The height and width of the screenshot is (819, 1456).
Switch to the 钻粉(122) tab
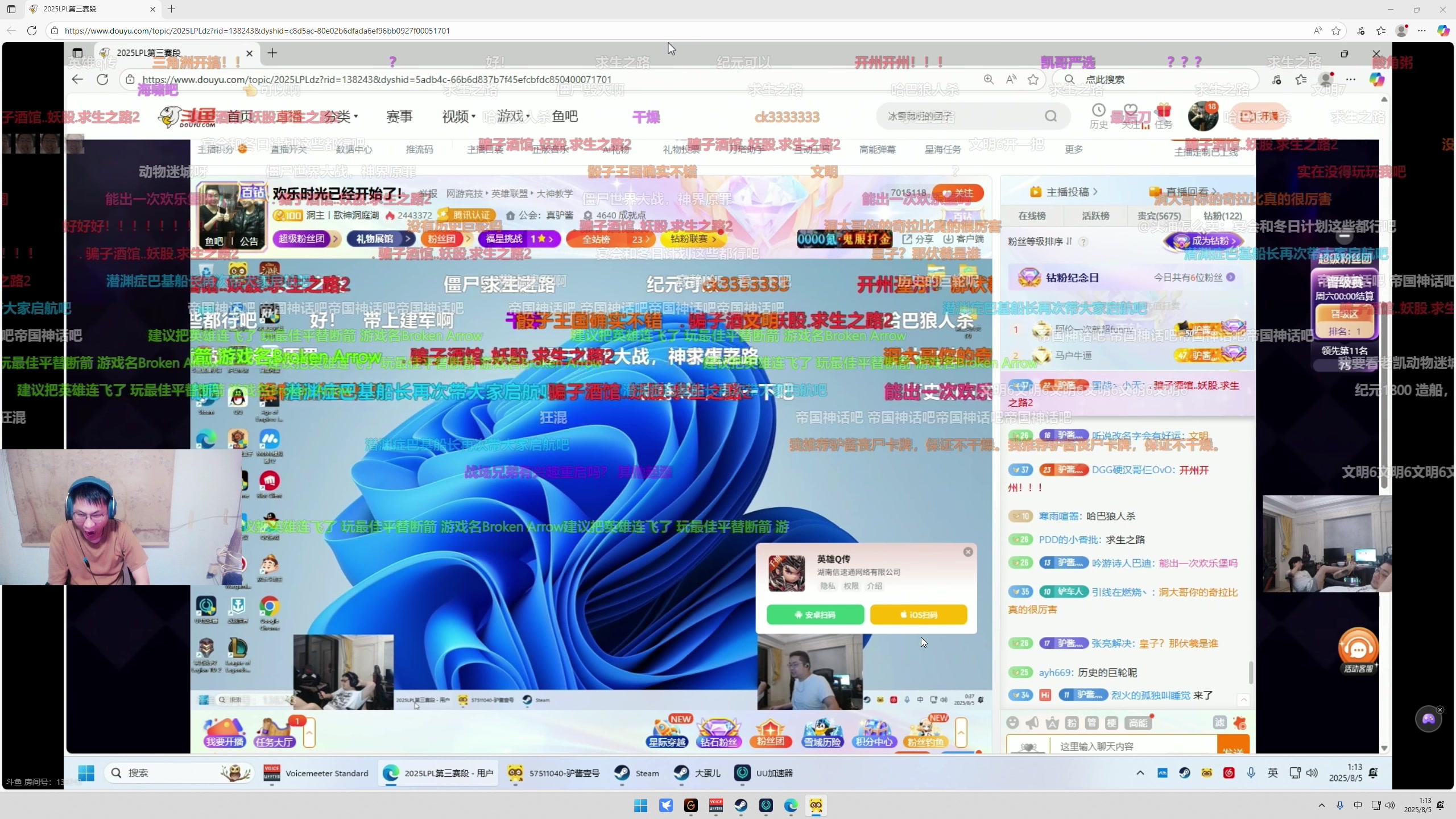pyautogui.click(x=1223, y=216)
